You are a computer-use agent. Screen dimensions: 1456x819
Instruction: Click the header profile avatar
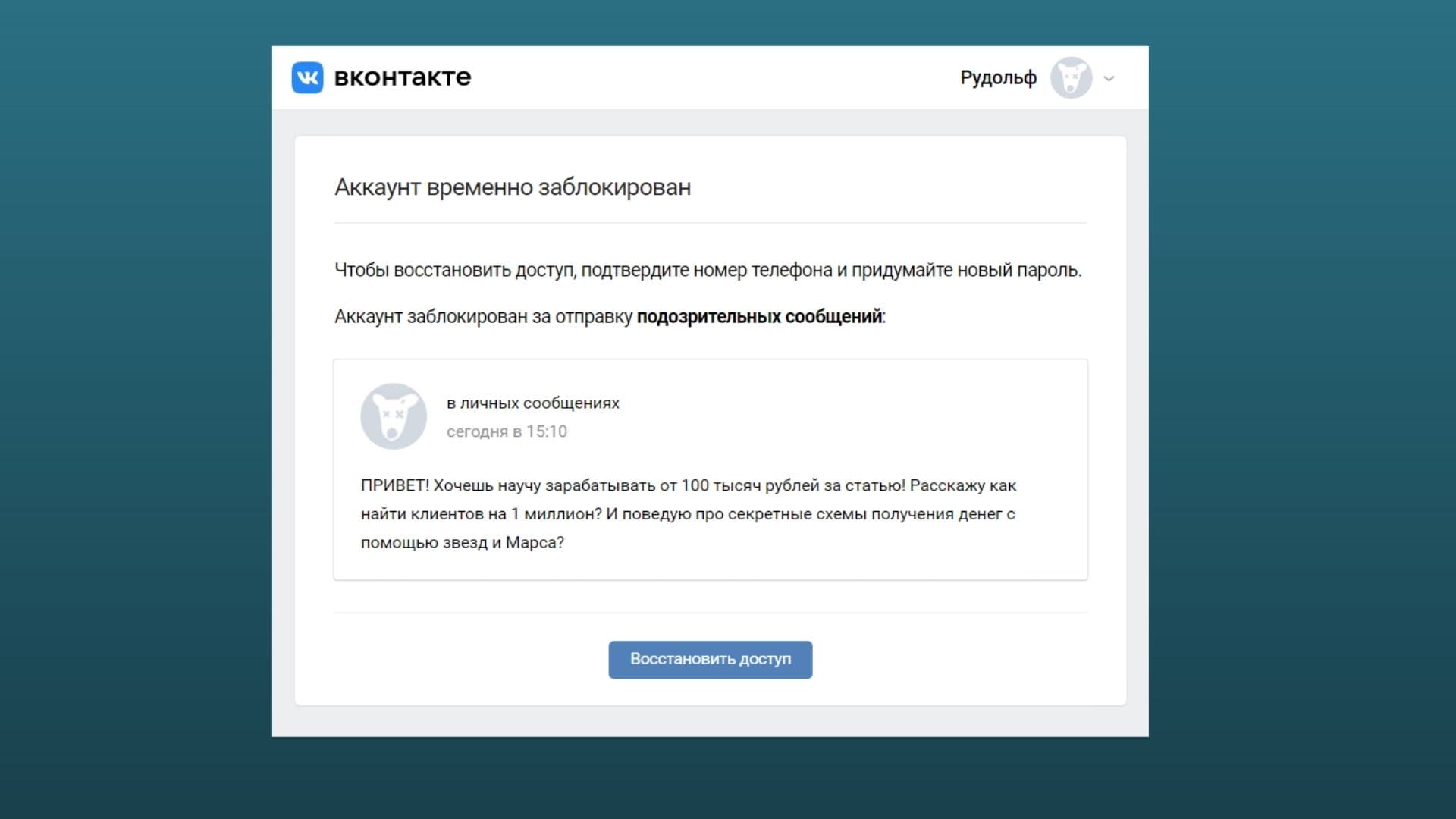[x=1071, y=77]
